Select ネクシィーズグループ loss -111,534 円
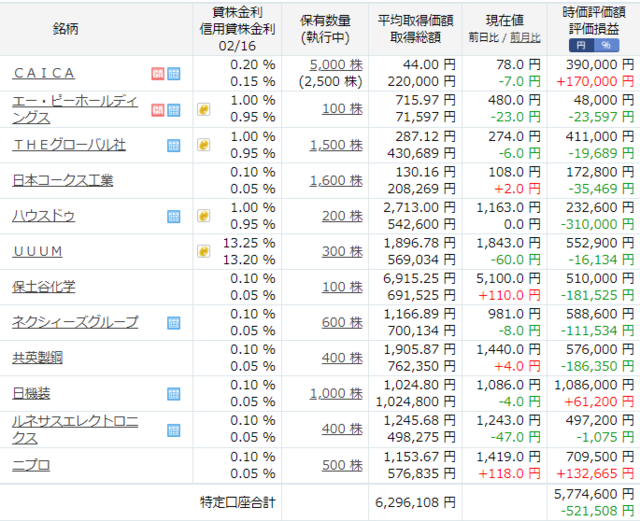Screen dimensions: 640x521 (x=597, y=331)
